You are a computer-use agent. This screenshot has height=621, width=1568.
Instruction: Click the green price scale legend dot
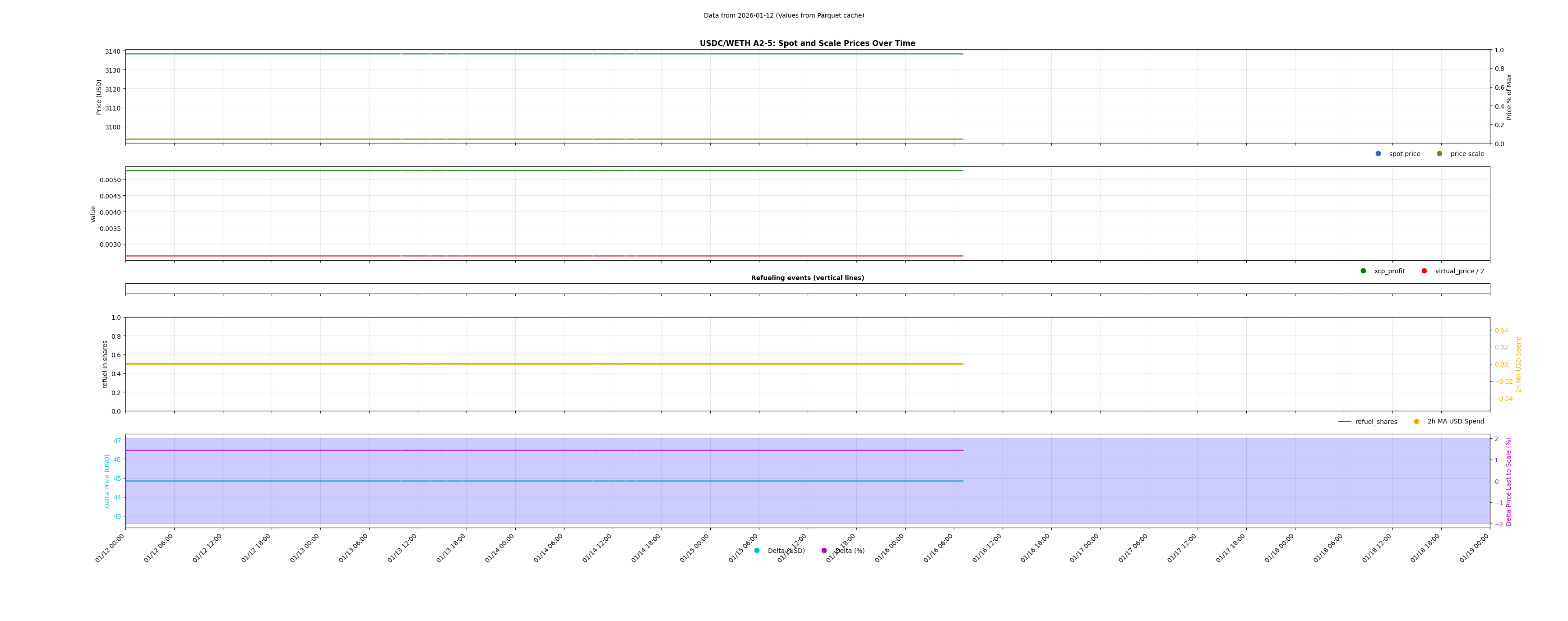1439,154
